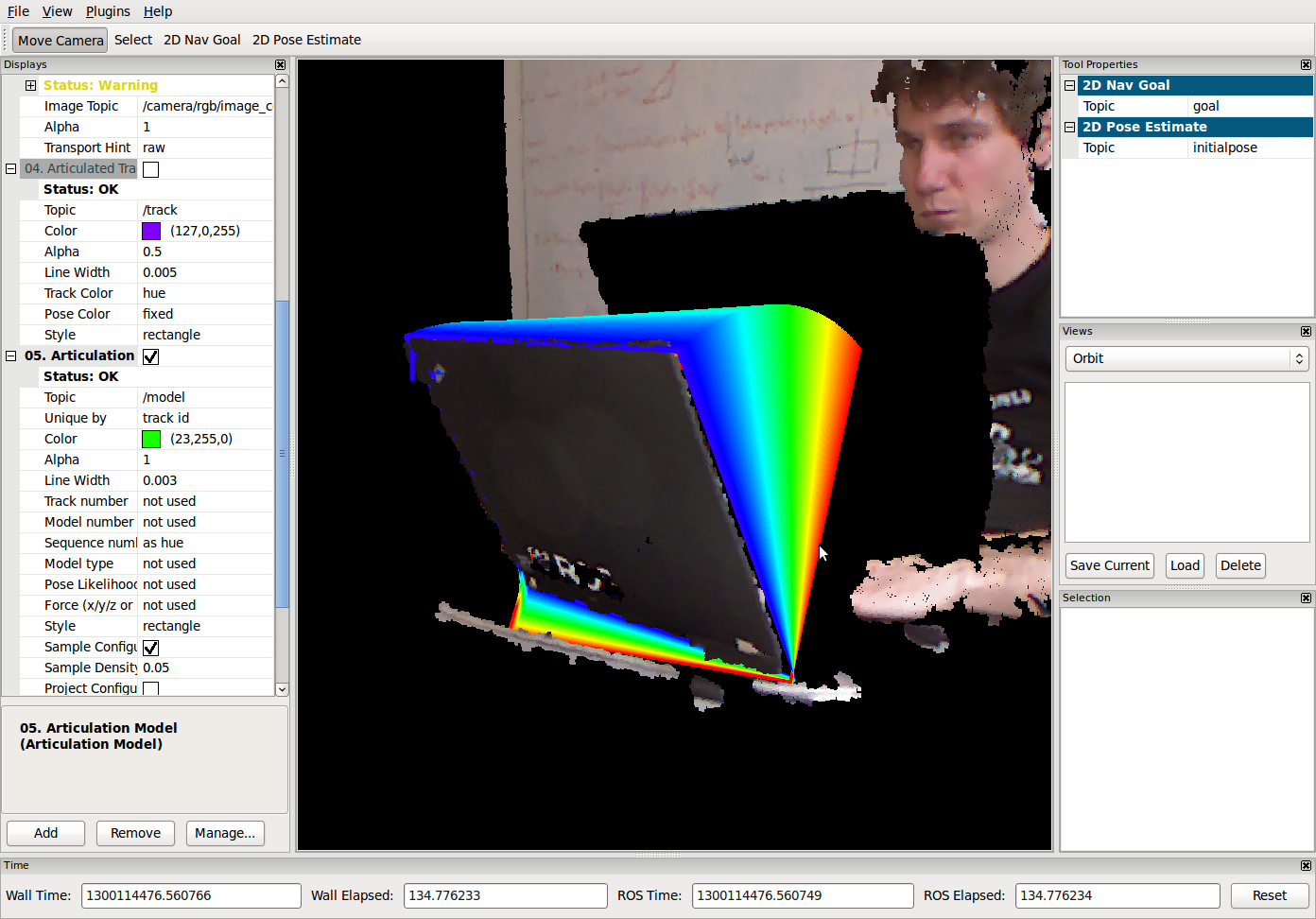Close the Tool Properties panel
1316x919 pixels.
point(1306,65)
